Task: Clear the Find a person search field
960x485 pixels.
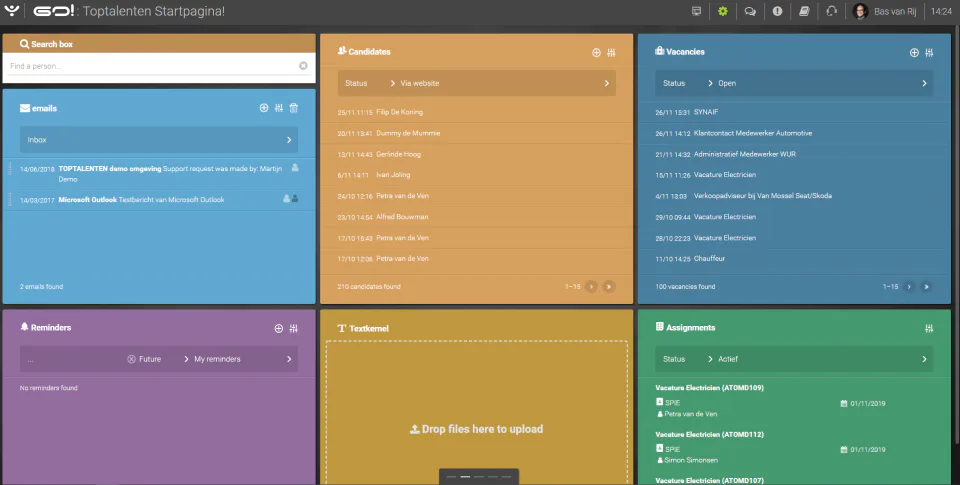Action: click(x=303, y=66)
